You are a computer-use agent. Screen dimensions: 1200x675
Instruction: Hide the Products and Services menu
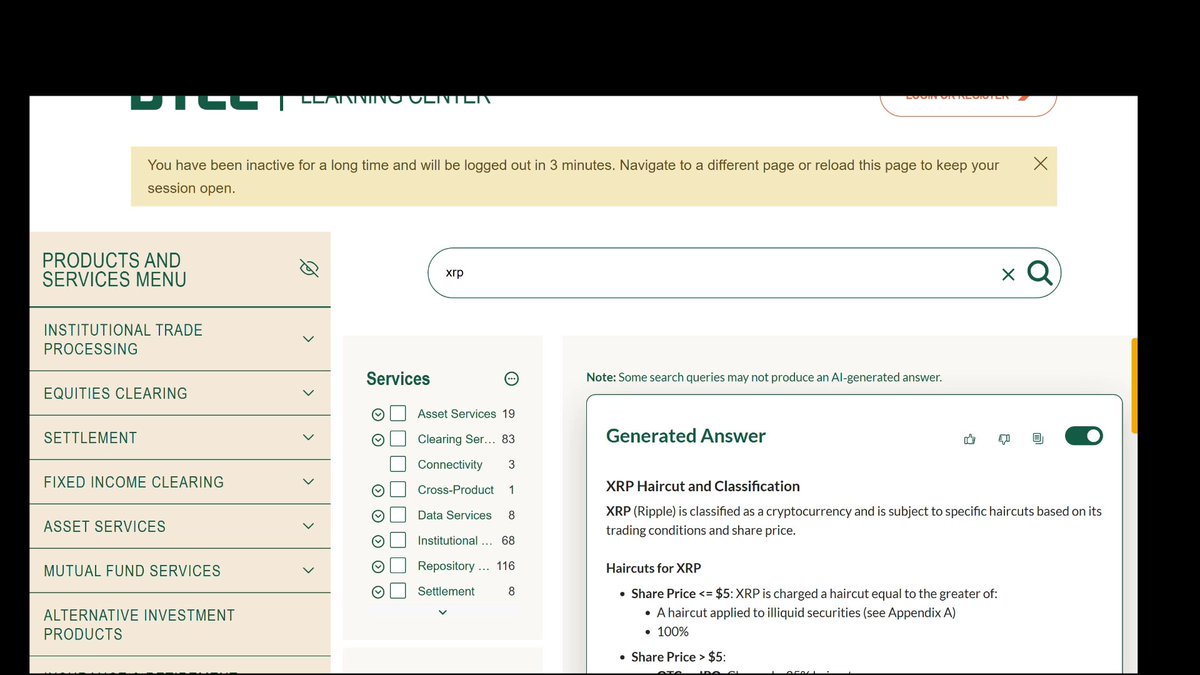(x=309, y=268)
